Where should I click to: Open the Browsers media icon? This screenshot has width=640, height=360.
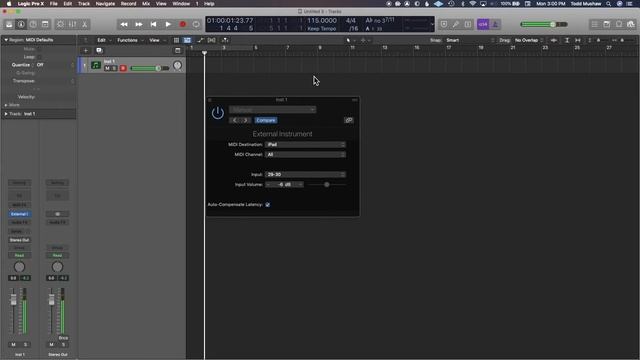coord(631,24)
